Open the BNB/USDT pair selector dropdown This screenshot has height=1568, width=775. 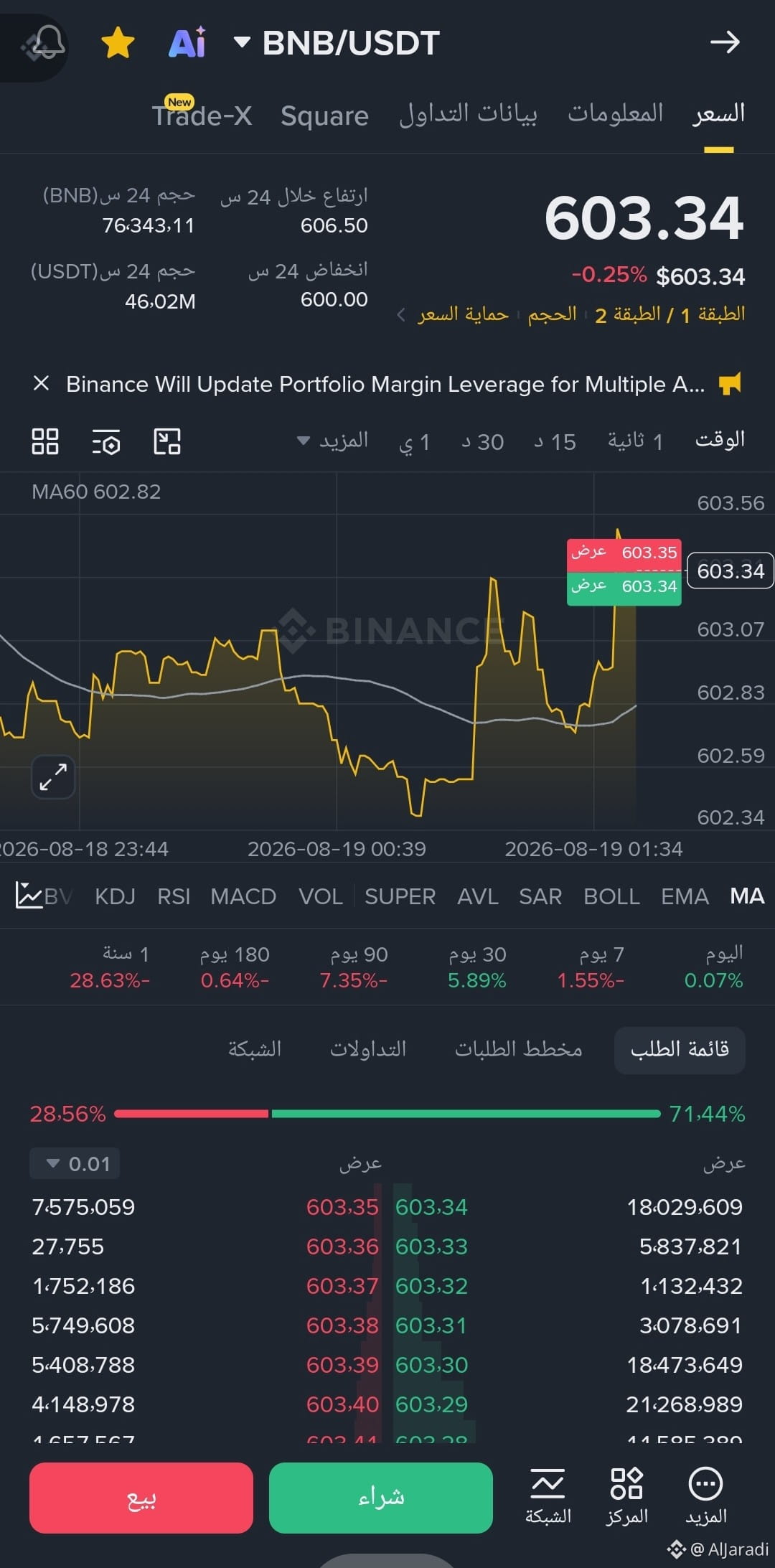click(x=337, y=43)
